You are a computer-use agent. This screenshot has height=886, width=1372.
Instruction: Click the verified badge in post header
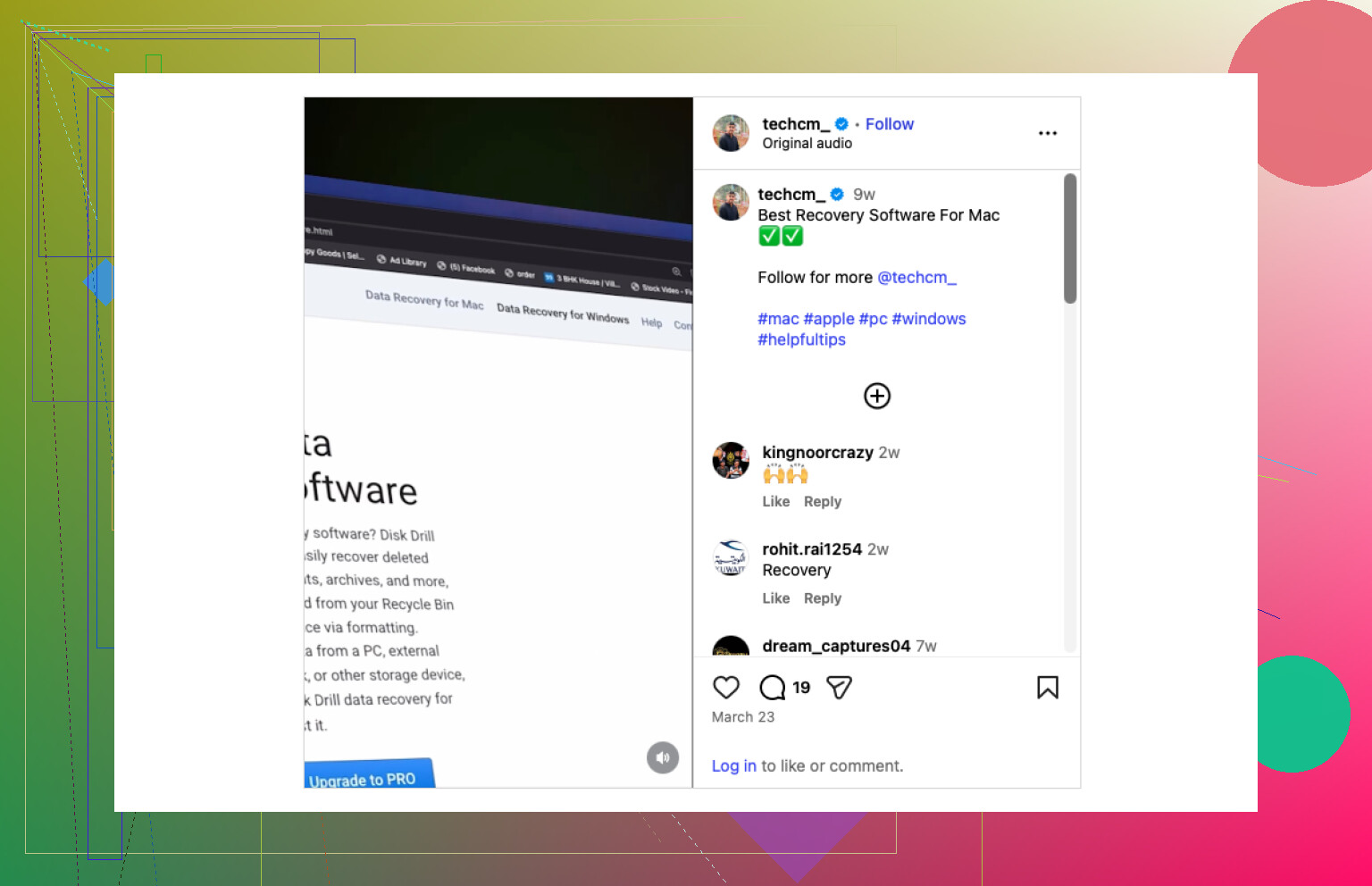(841, 124)
